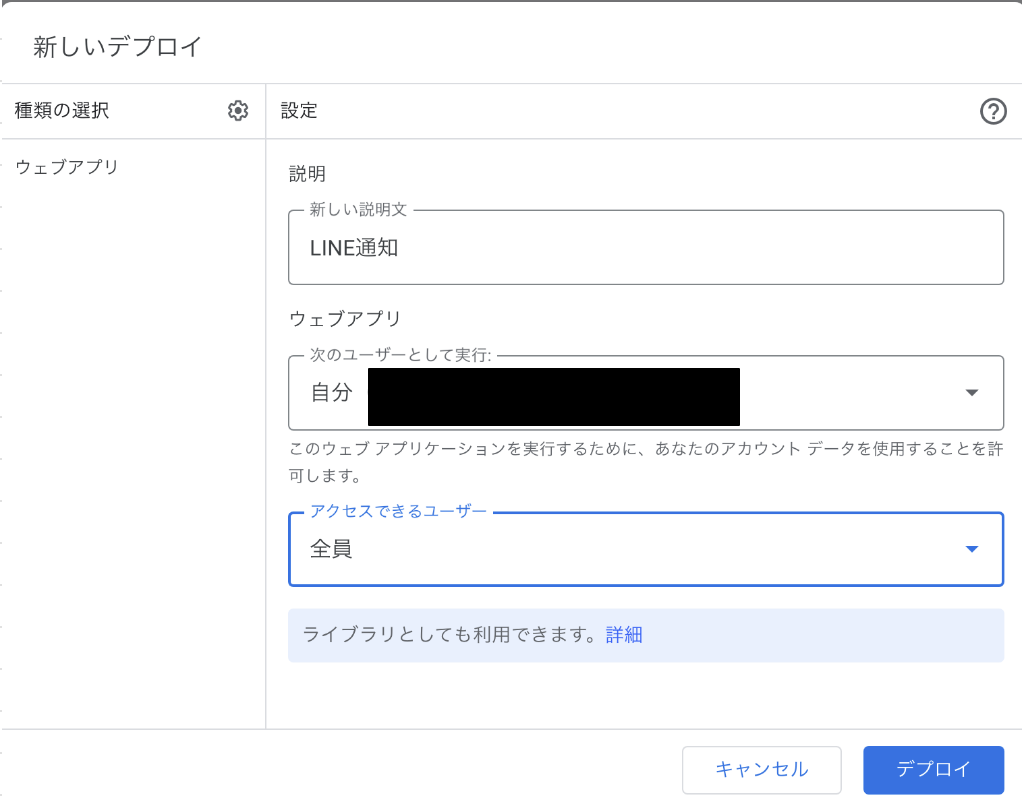Click the gear icon beside 種類の選択
The image size is (1022, 800).
(x=238, y=111)
